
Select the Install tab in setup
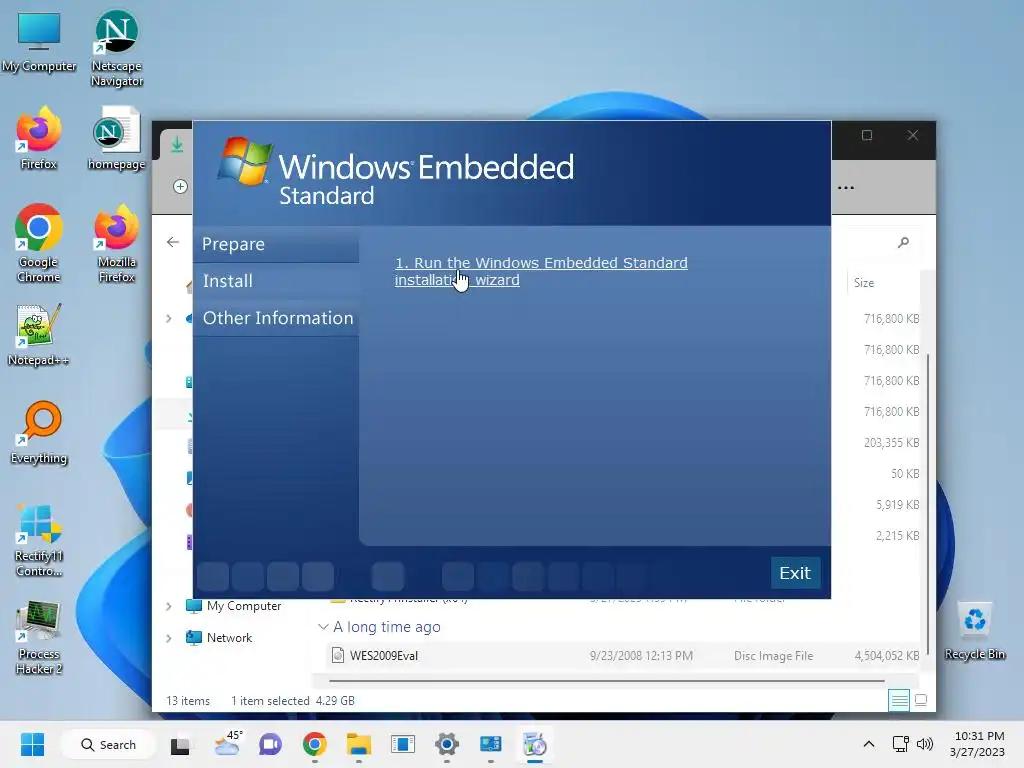276,281
